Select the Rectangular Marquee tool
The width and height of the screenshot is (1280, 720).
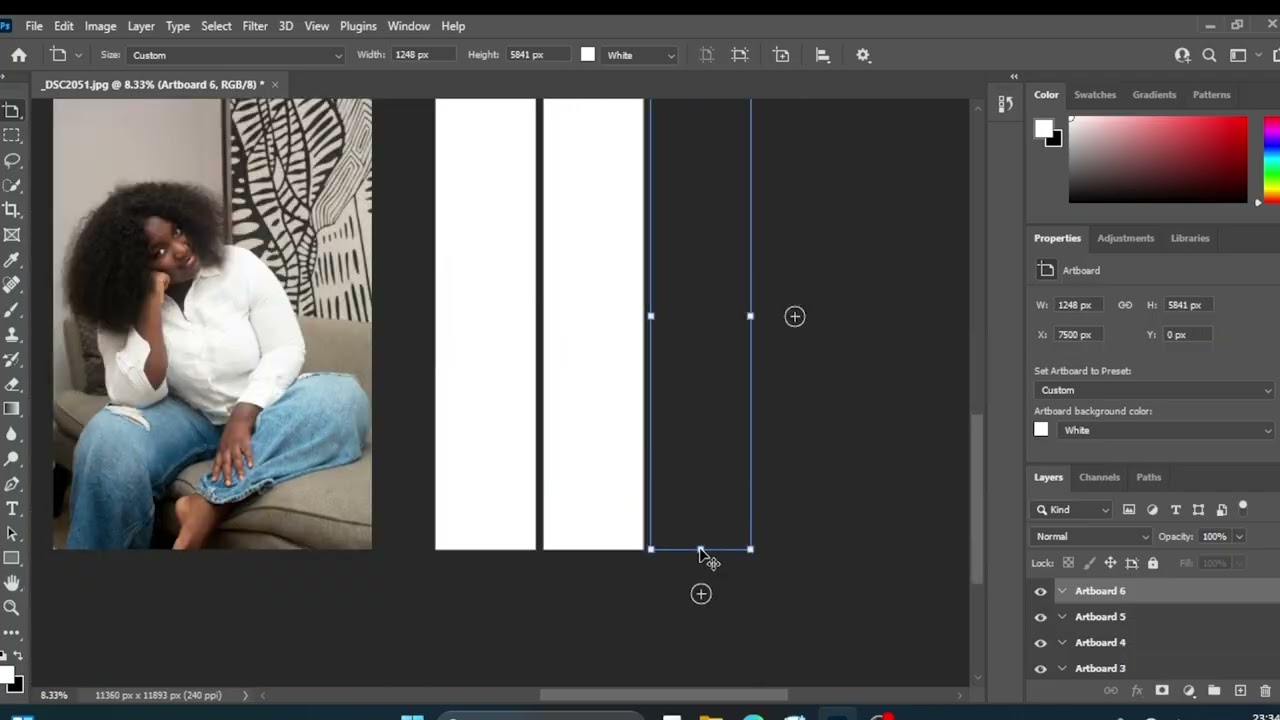coord(12,136)
